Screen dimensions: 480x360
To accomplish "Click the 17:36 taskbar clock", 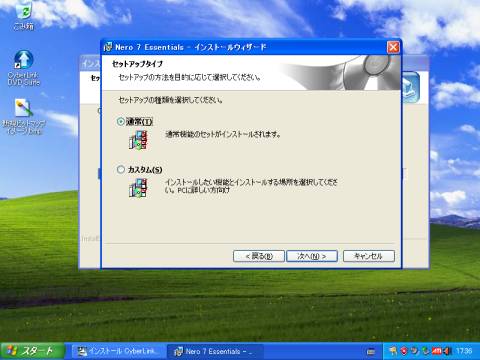I will [x=464, y=351].
